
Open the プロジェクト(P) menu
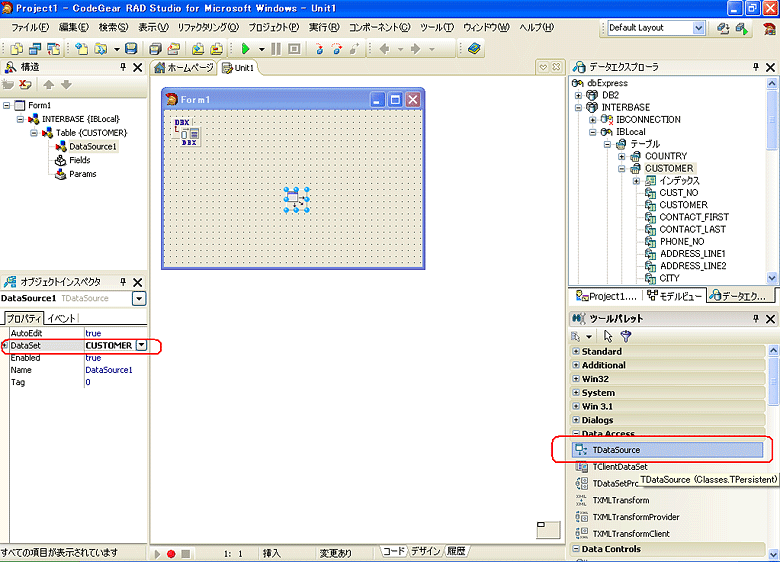pyautogui.click(x=274, y=27)
